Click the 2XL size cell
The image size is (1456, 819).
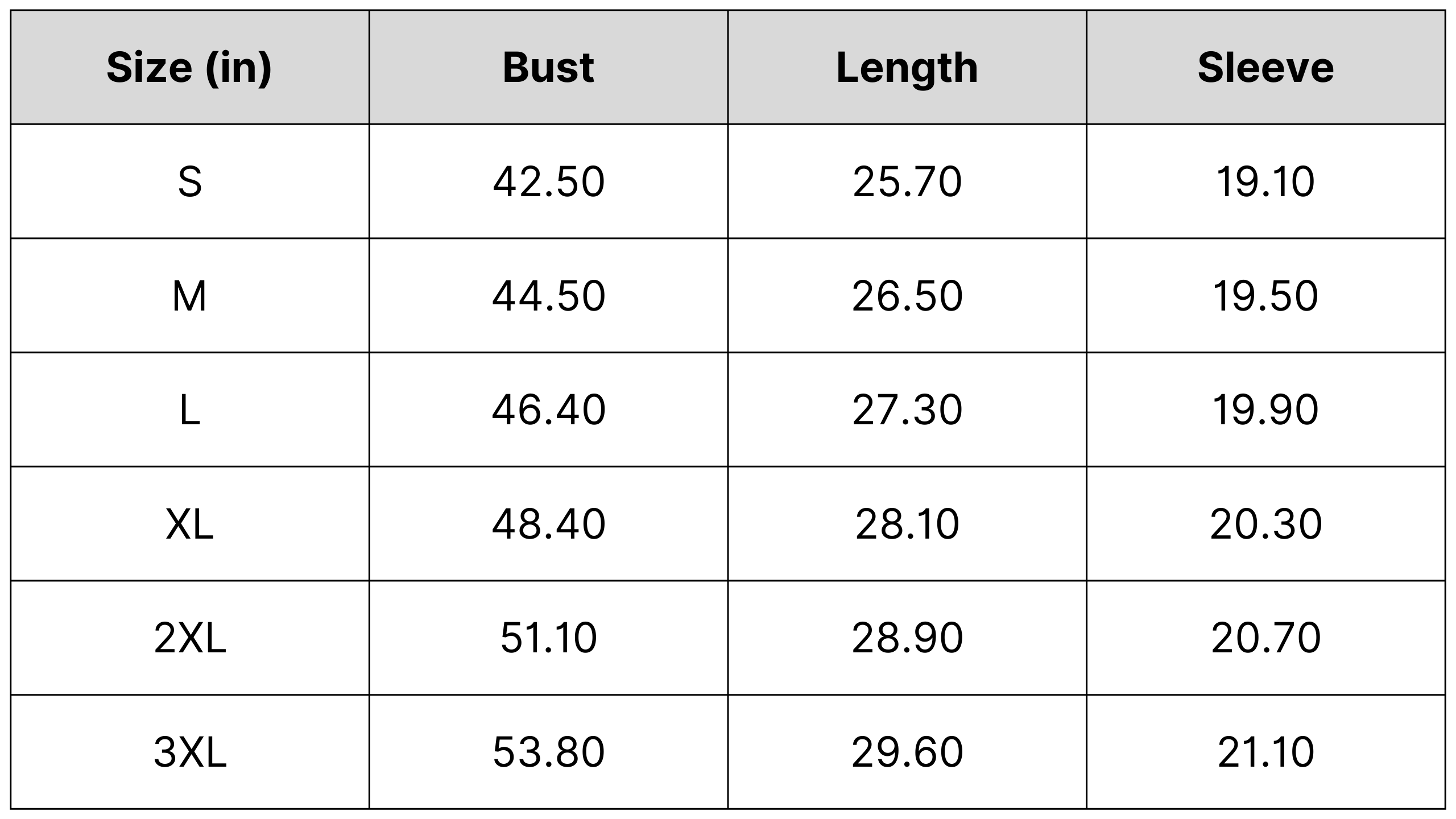(189, 638)
